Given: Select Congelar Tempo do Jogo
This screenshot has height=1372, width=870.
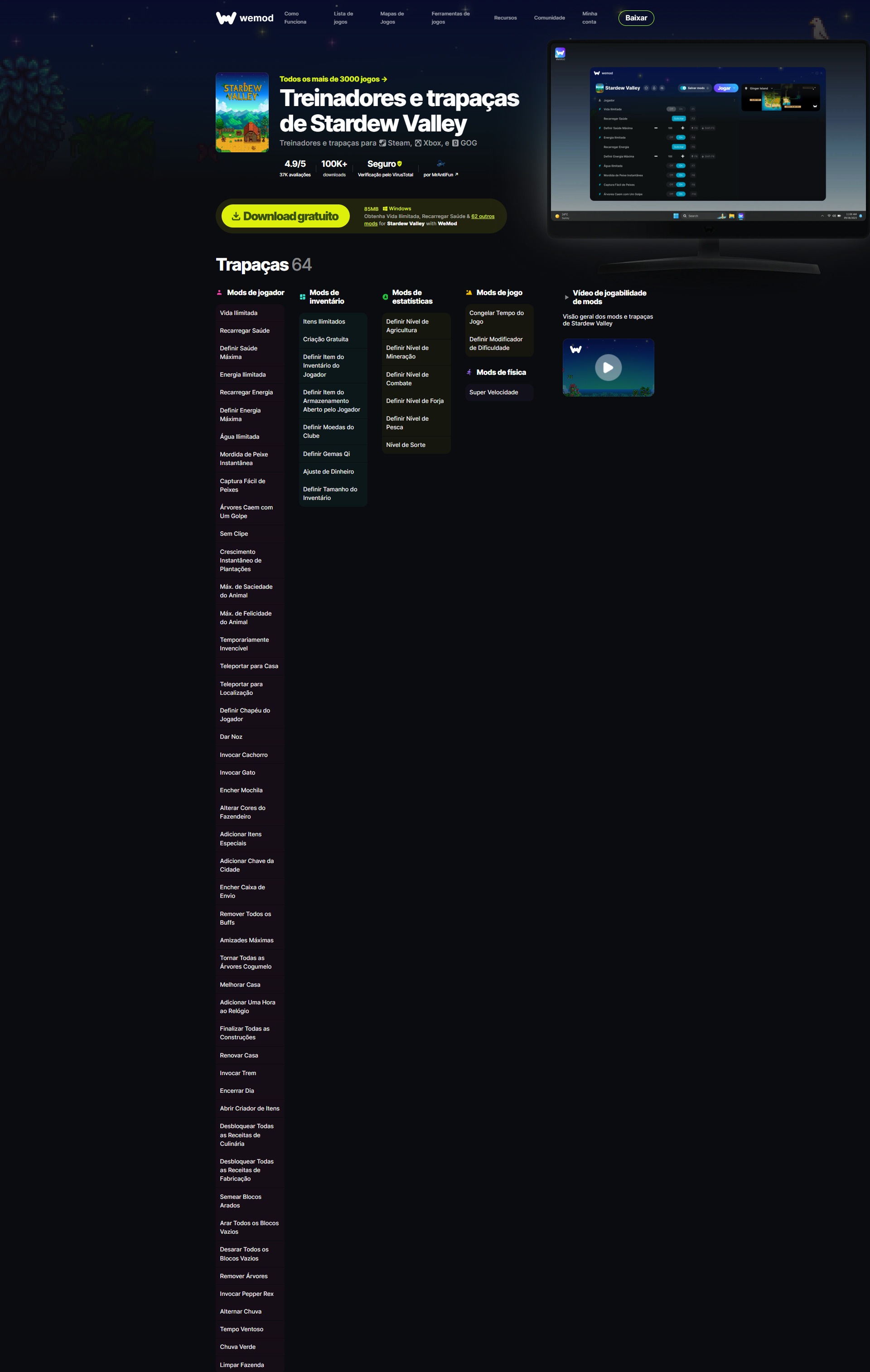Looking at the screenshot, I should pyautogui.click(x=500, y=317).
